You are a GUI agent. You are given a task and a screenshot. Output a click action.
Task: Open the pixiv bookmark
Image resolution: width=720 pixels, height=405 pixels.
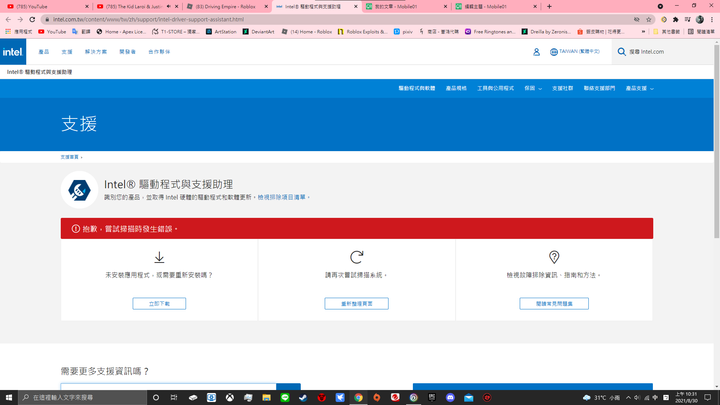(403, 32)
